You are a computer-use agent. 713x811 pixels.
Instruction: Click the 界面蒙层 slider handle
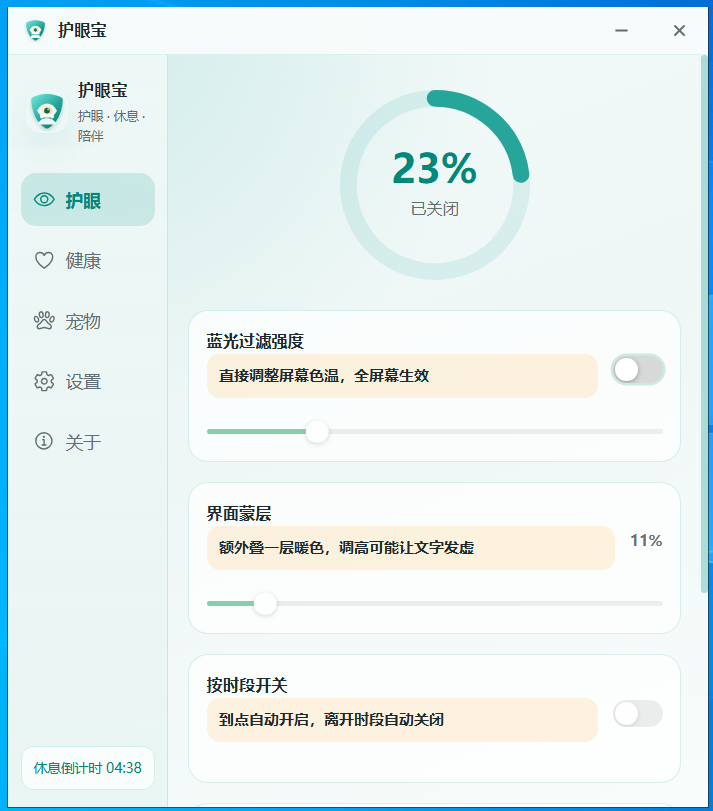coord(265,604)
